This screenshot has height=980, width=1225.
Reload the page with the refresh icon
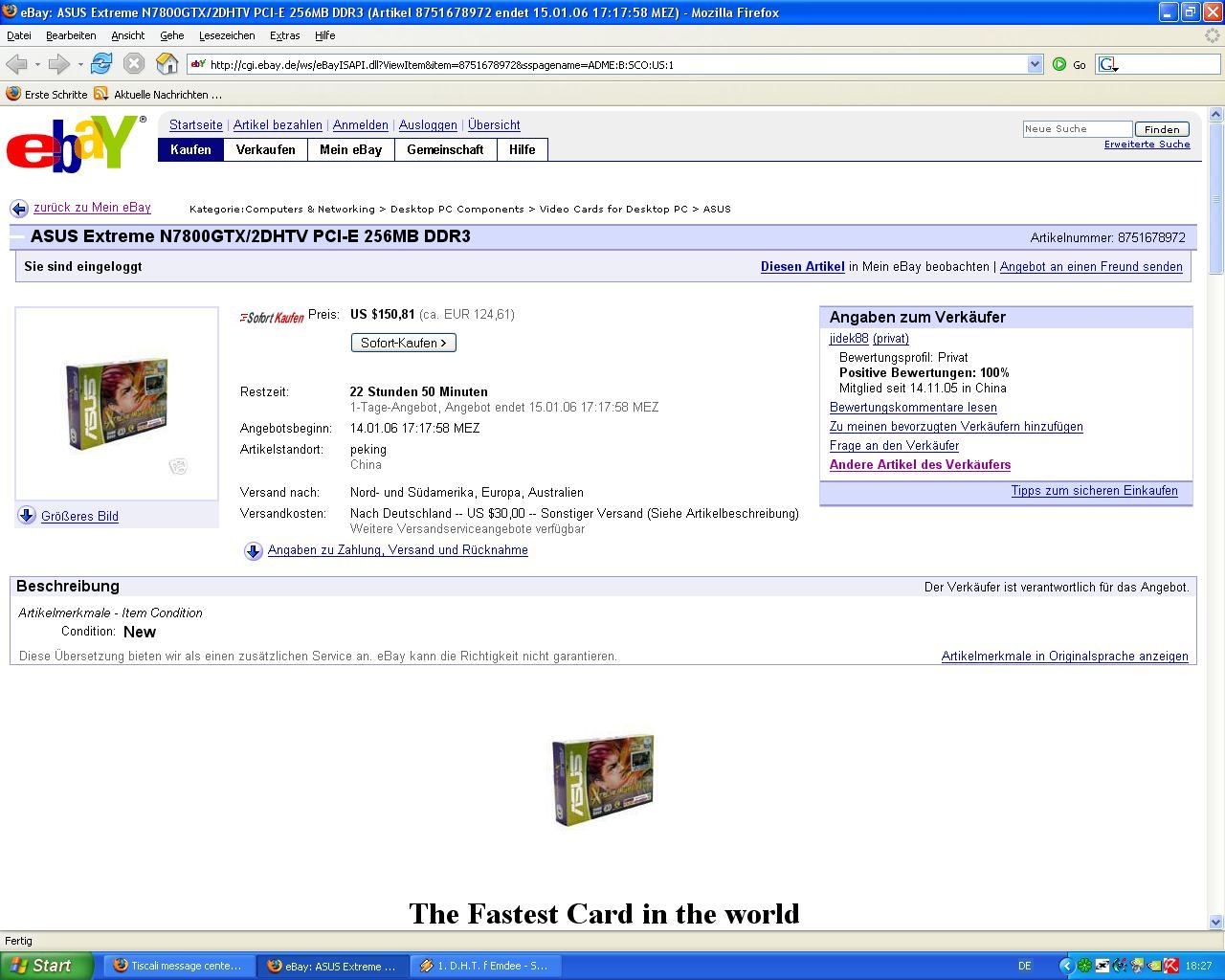[101, 64]
